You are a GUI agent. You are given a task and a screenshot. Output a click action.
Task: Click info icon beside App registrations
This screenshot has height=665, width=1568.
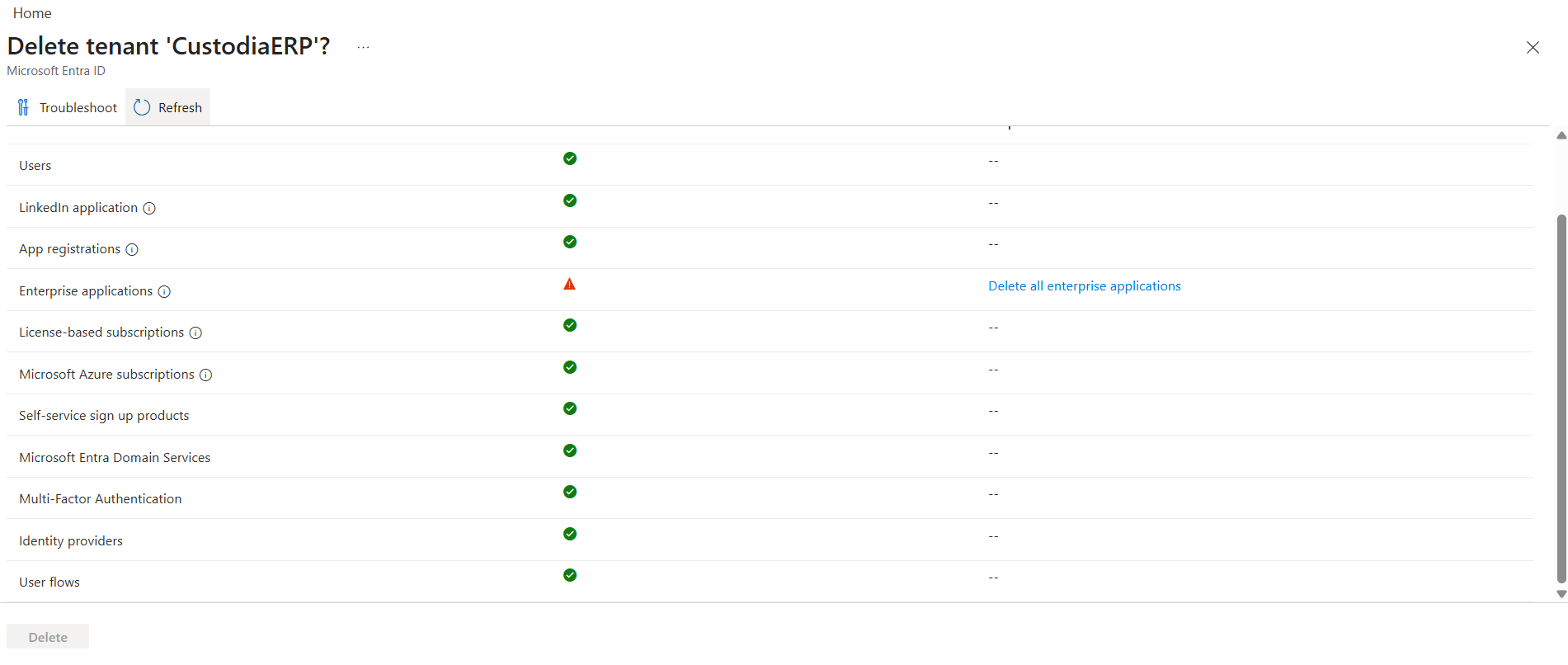pos(132,250)
